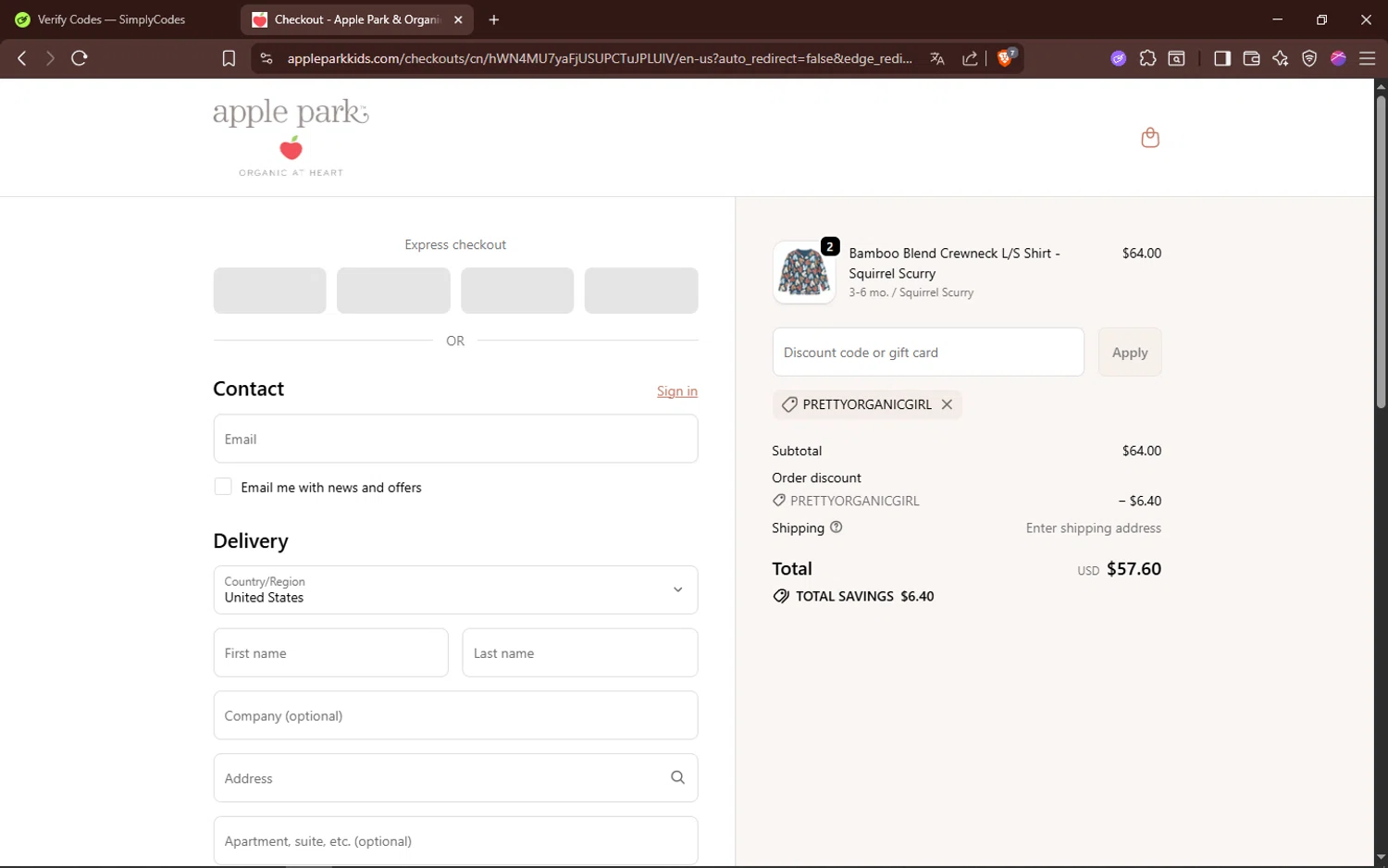
Task: Click the address search magnifier icon
Action: click(677, 777)
